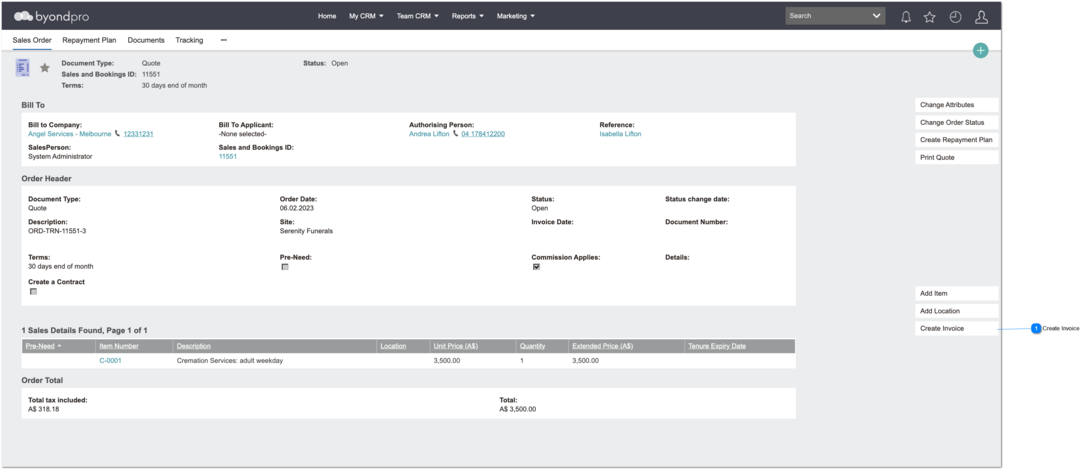Expand the Team CRM menu

click(417, 16)
